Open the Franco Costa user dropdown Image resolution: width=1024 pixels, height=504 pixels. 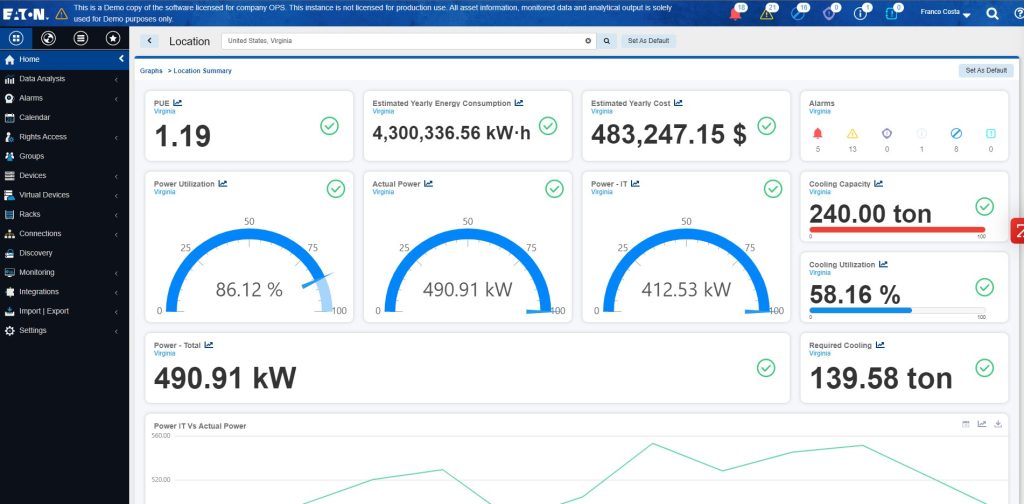(x=944, y=13)
